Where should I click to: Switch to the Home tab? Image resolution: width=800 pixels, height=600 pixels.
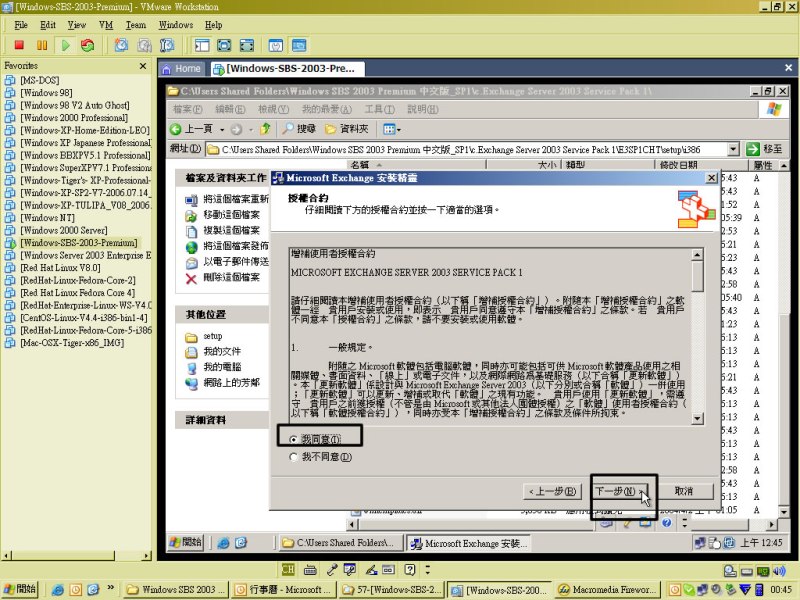pos(182,69)
